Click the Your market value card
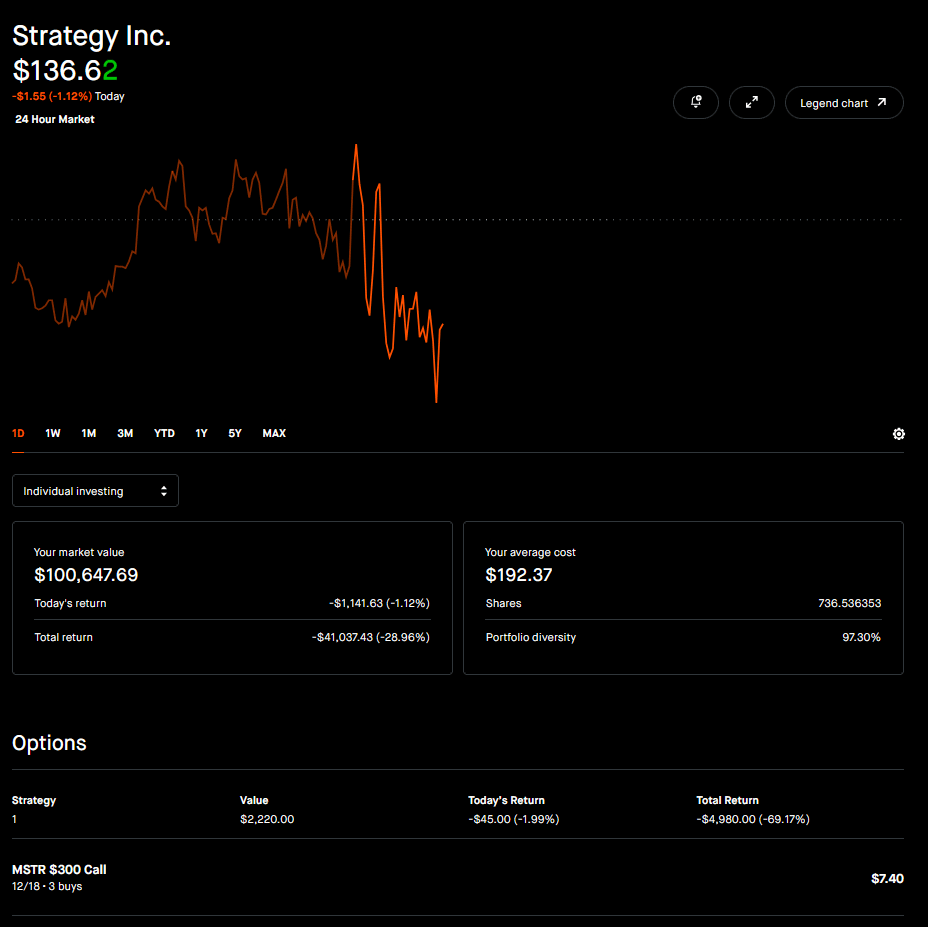928x927 pixels. (x=232, y=597)
